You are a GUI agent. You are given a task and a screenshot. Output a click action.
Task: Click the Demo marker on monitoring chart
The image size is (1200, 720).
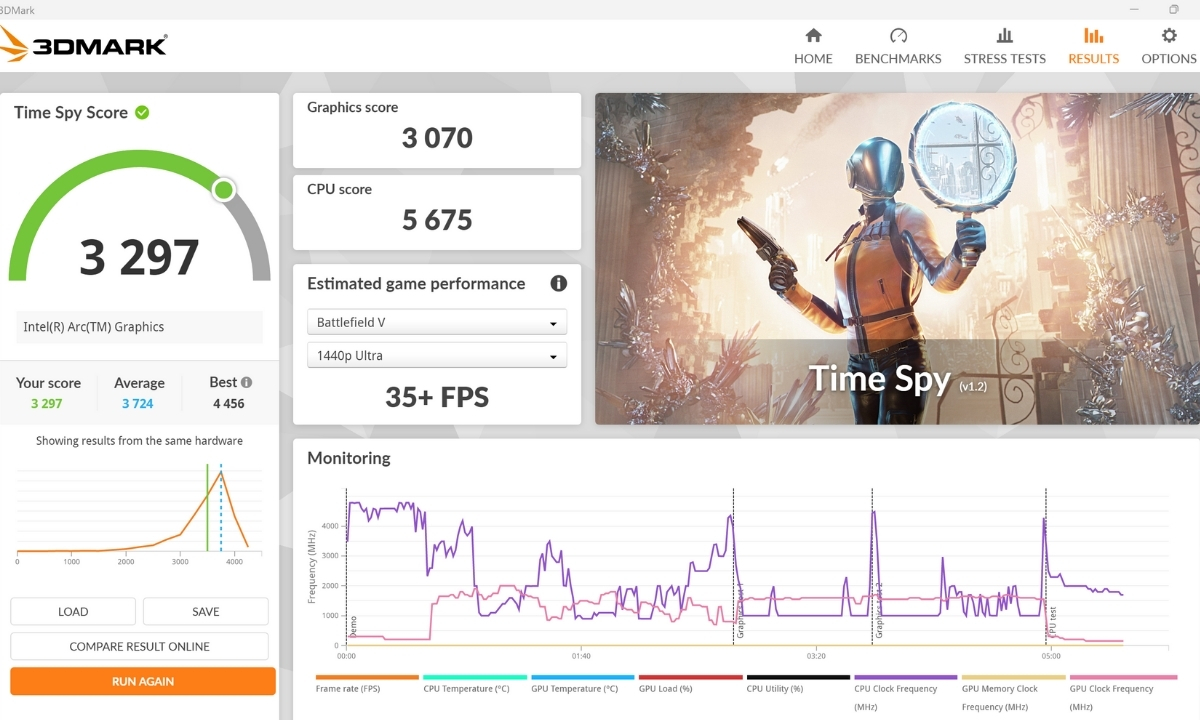(x=353, y=625)
